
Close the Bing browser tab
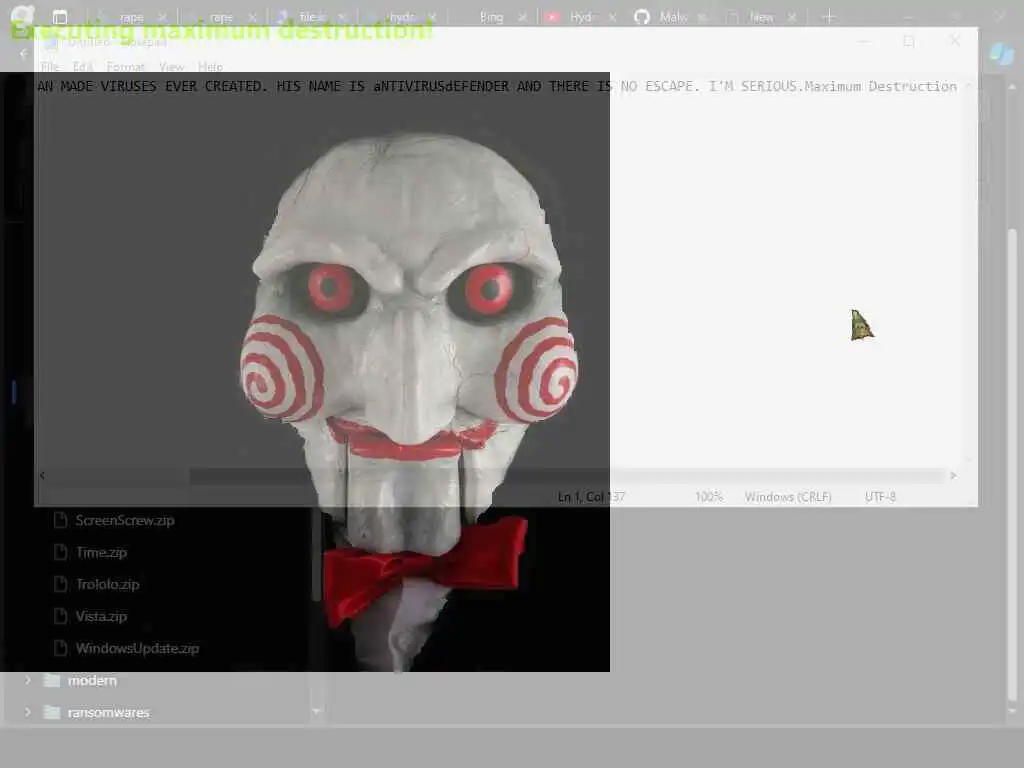point(522,18)
